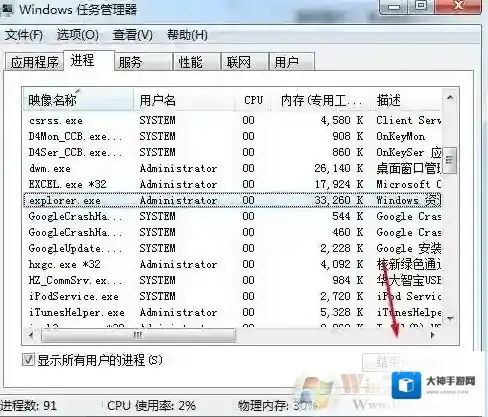This screenshot has width=488, height=417.
Task: Click CPU 使用率: 2% status entry
Action: 151,406
